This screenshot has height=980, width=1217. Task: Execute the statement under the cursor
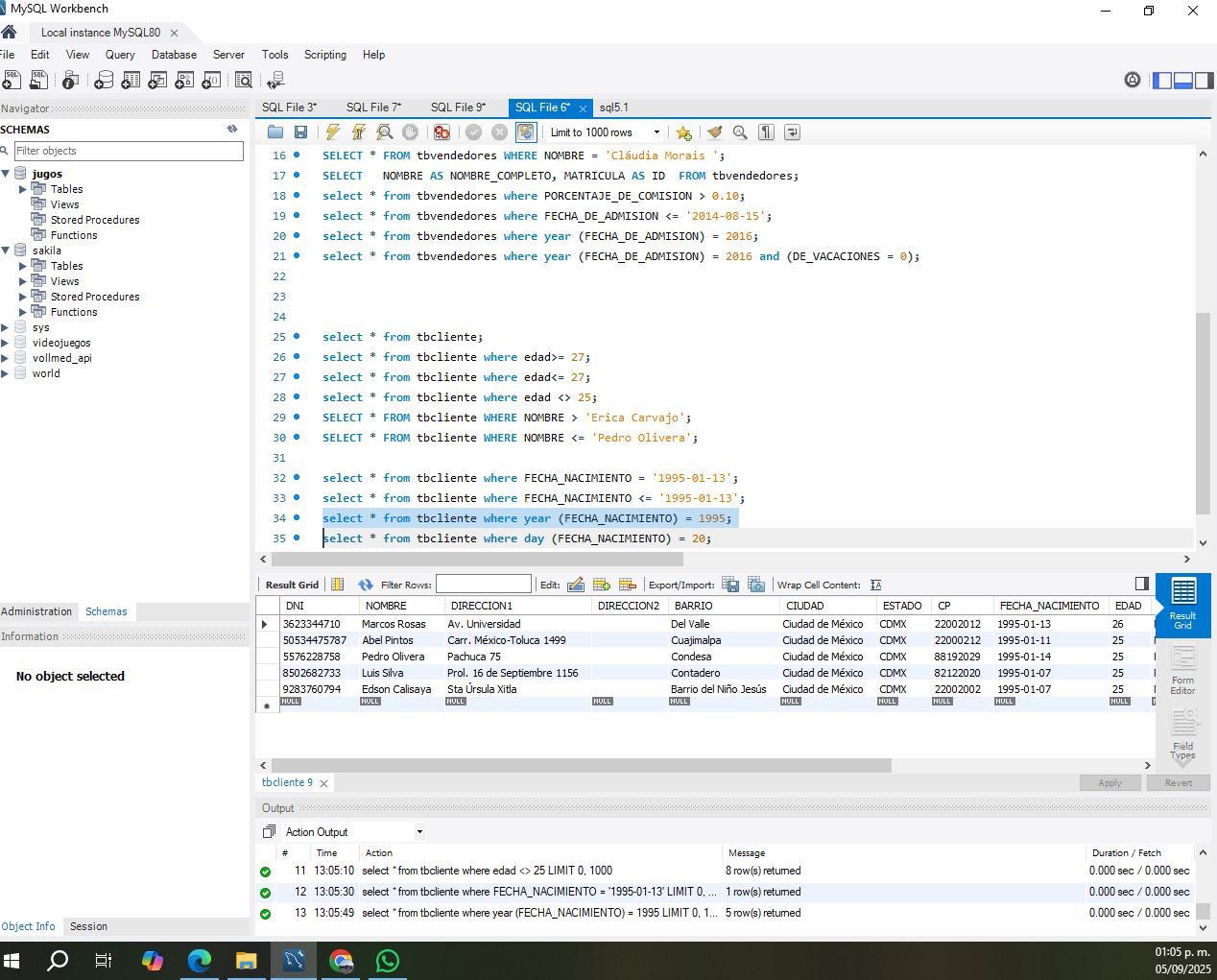(x=359, y=132)
